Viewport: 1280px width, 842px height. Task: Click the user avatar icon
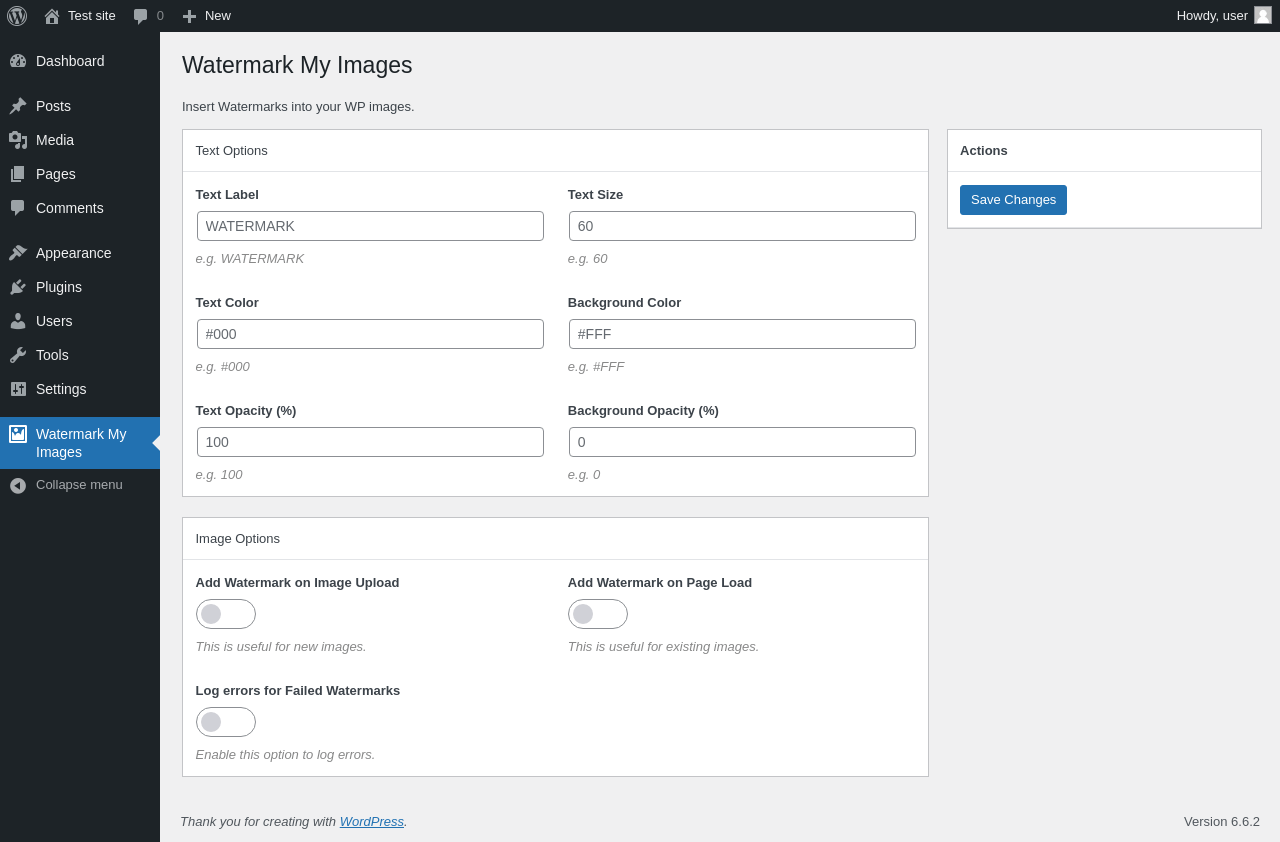tap(1263, 15)
